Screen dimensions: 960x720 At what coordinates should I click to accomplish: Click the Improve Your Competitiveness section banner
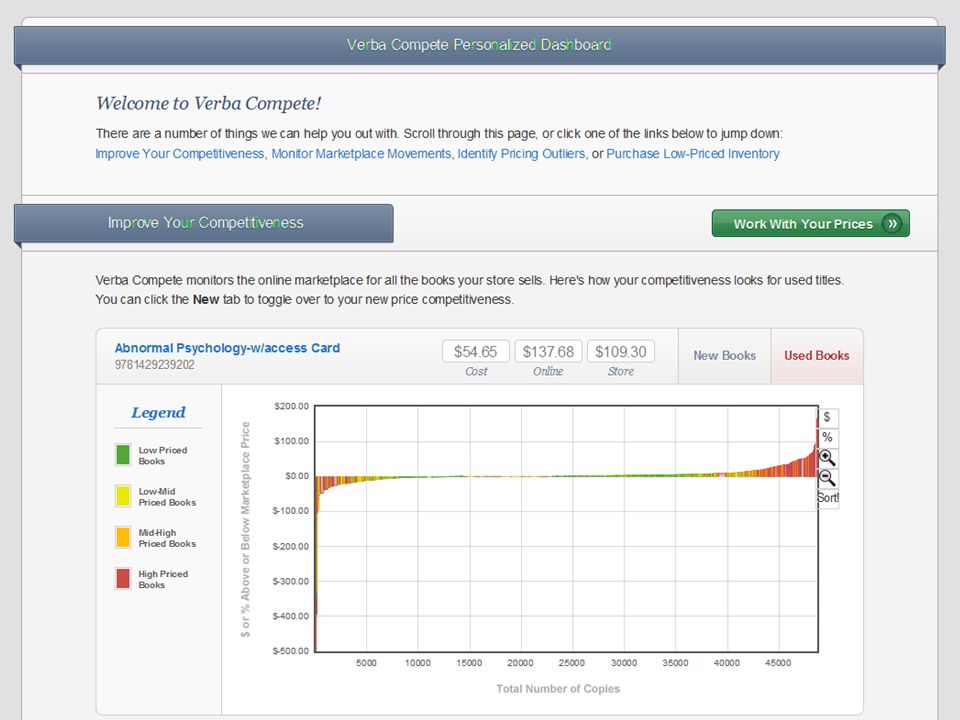click(x=204, y=223)
